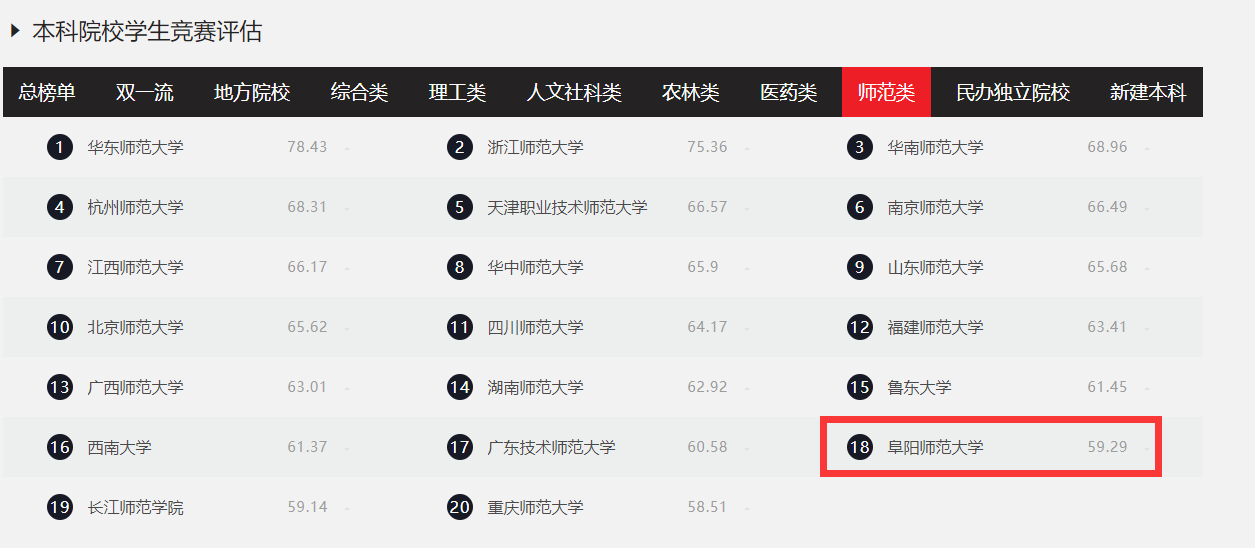Open the 阜阳师范大学 entry
The width and height of the screenshot is (1255, 548).
click(x=935, y=448)
